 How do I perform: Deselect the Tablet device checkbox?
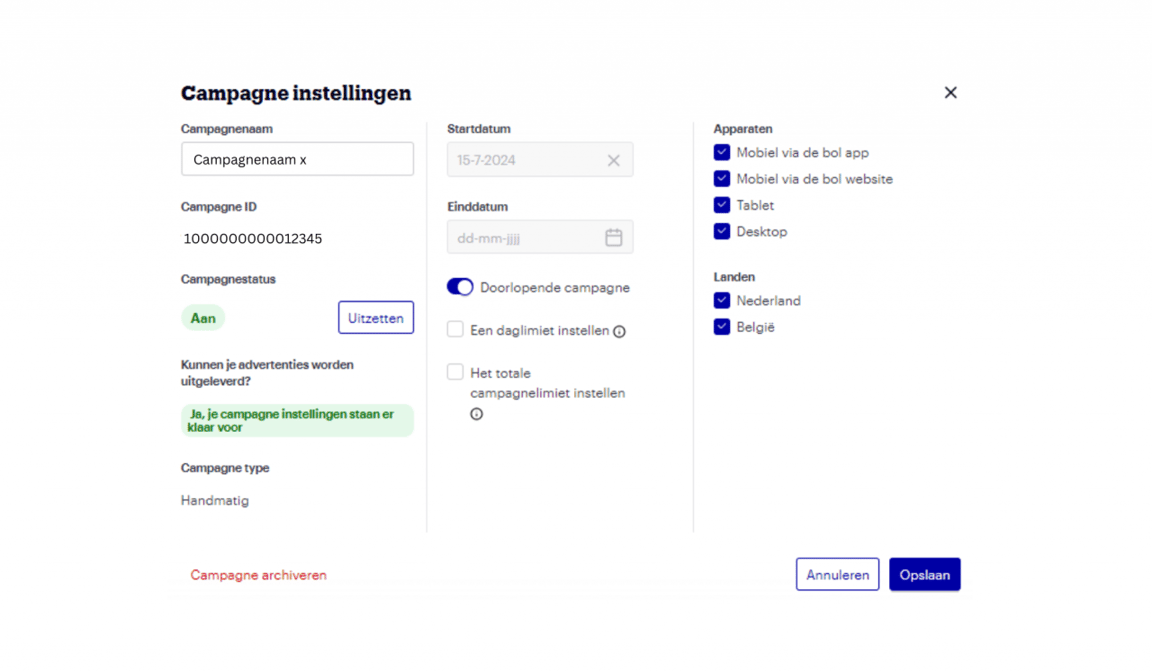tap(721, 205)
